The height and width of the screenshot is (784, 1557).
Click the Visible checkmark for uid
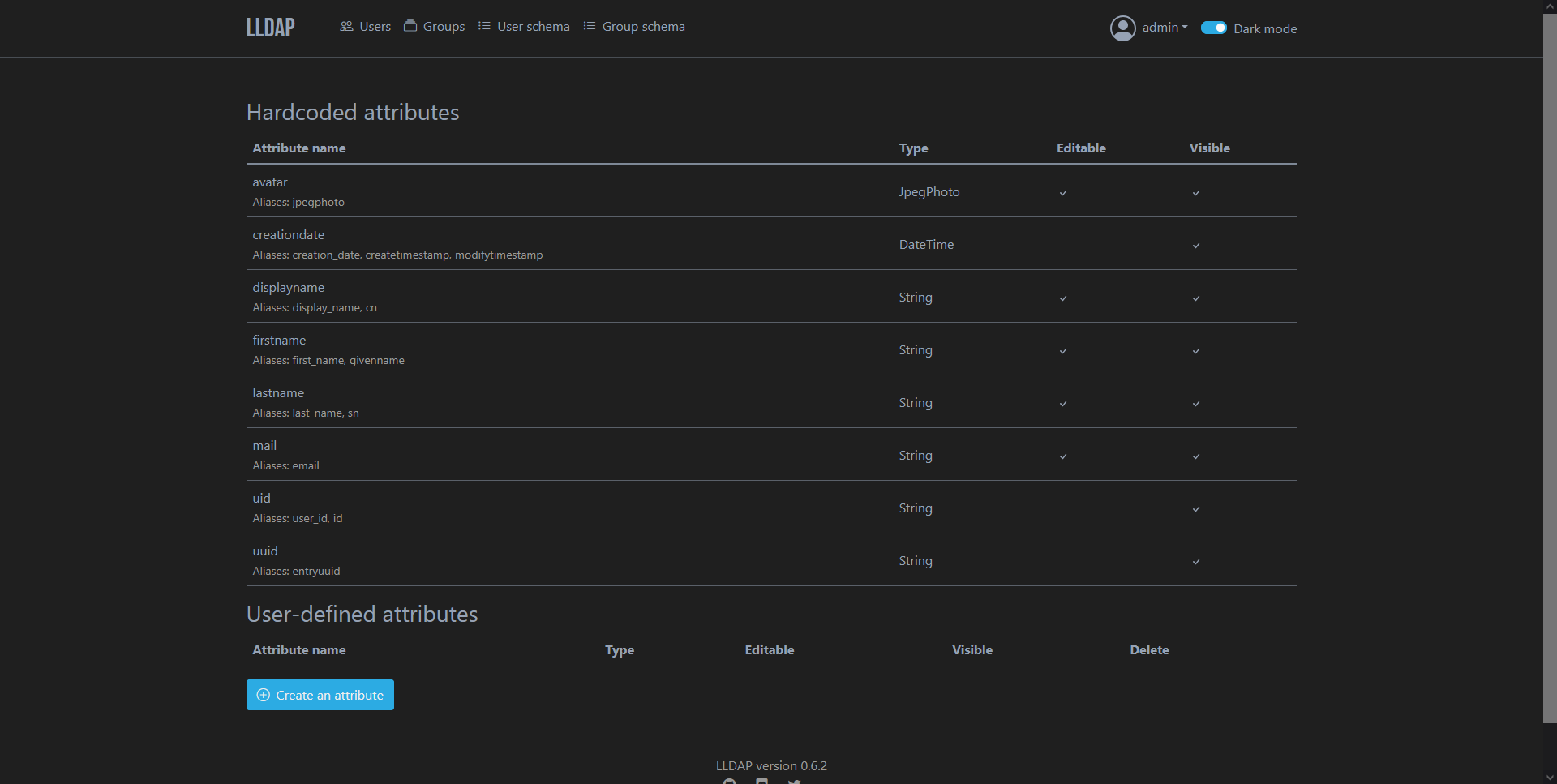click(x=1196, y=509)
